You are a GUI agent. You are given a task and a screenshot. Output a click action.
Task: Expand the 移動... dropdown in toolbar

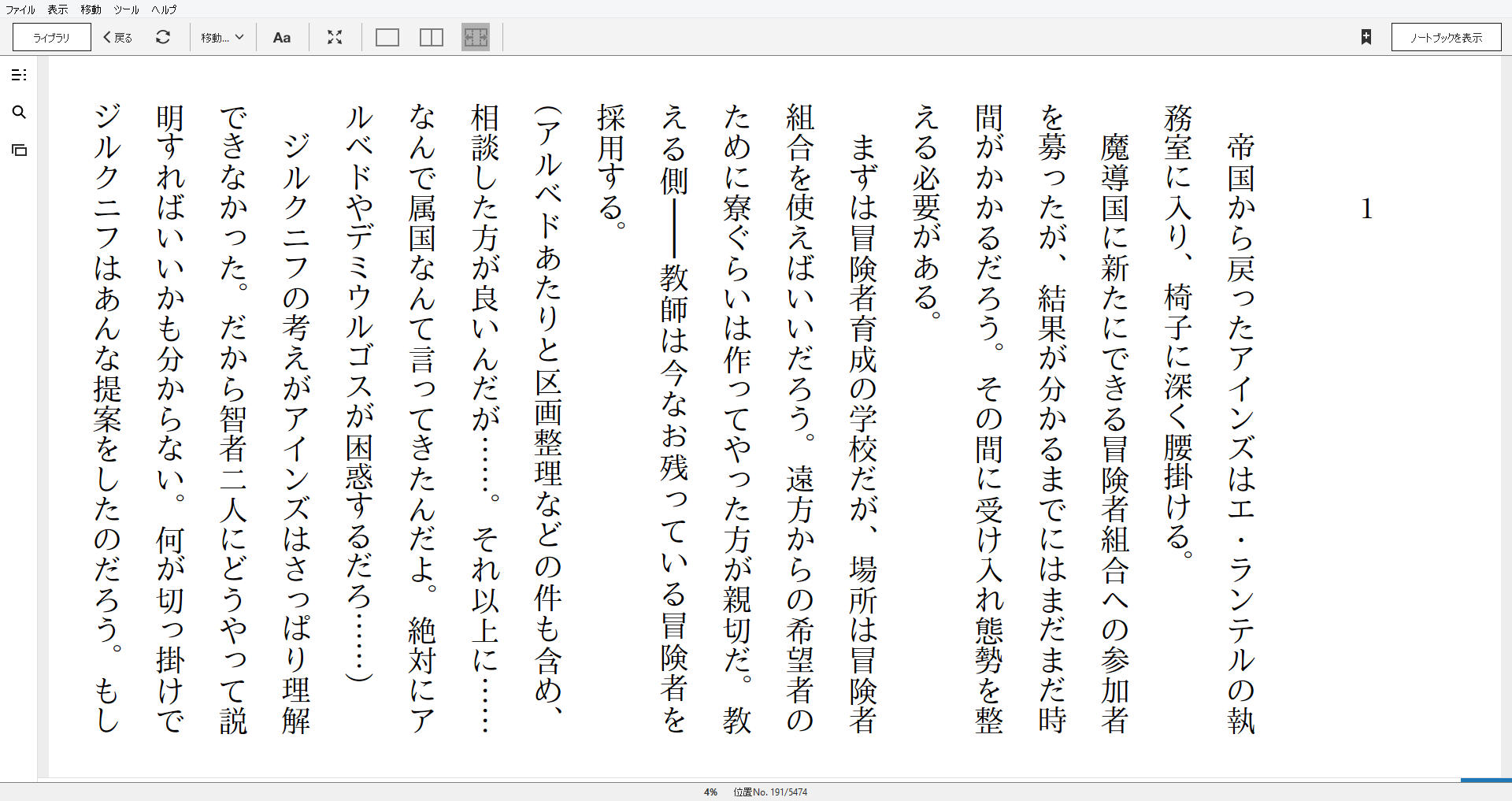click(x=222, y=37)
